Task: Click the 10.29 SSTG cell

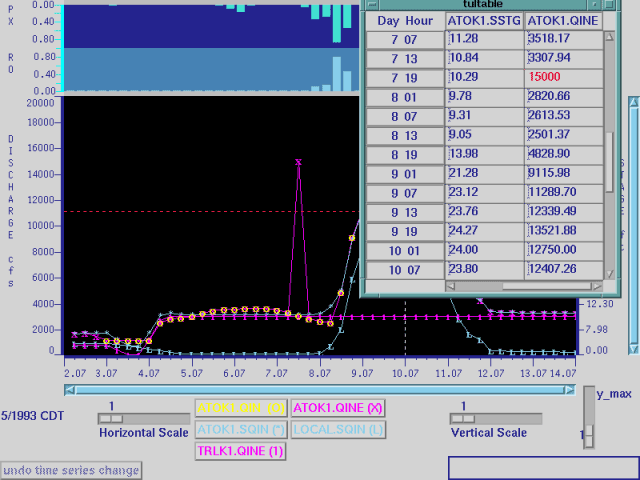Action: [x=484, y=77]
